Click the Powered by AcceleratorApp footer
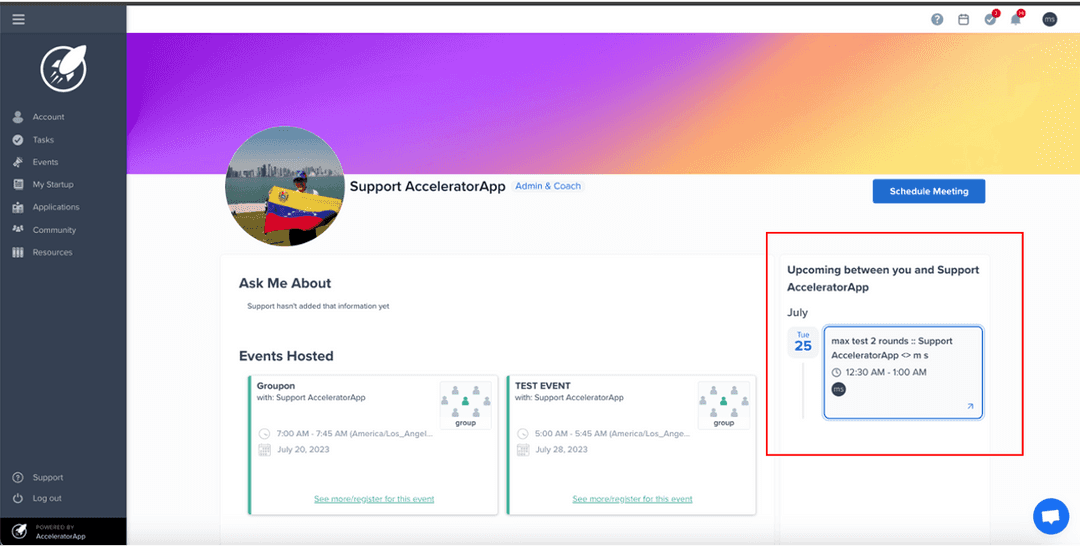 63,532
